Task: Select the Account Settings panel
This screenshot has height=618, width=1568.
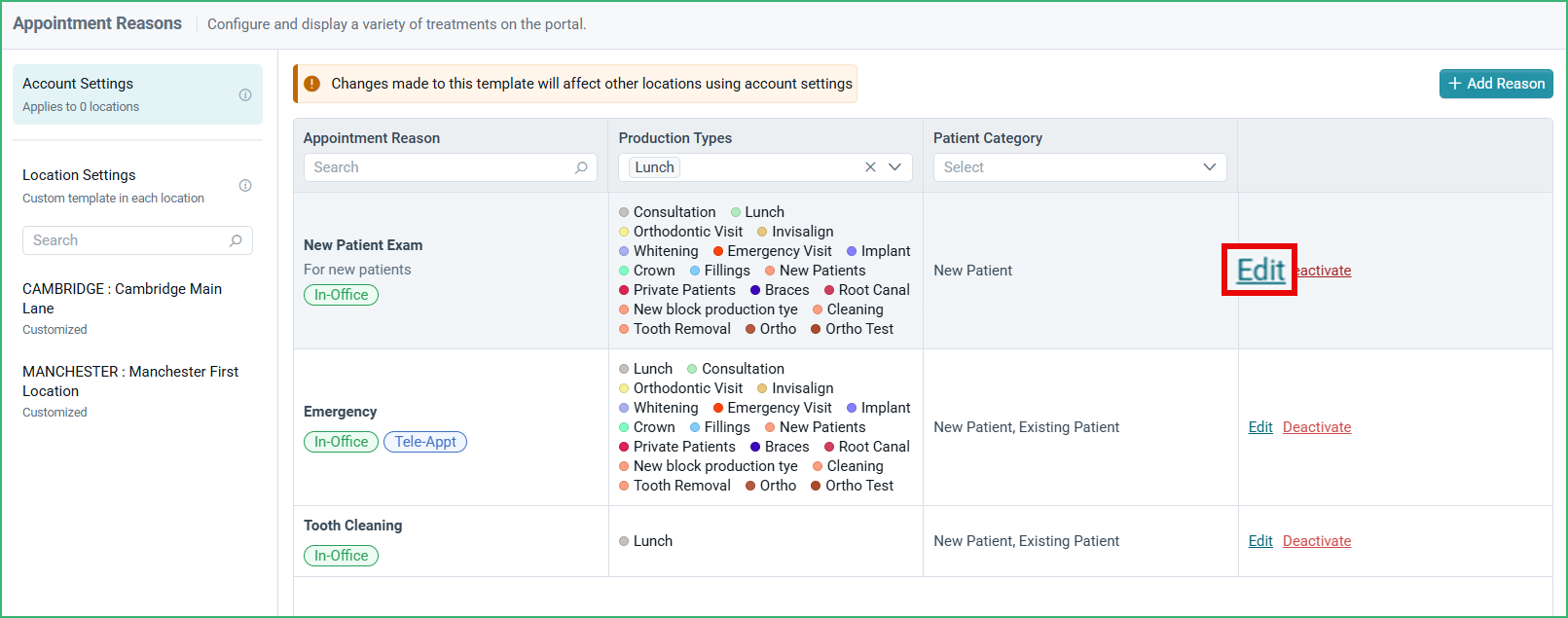Action: [137, 94]
